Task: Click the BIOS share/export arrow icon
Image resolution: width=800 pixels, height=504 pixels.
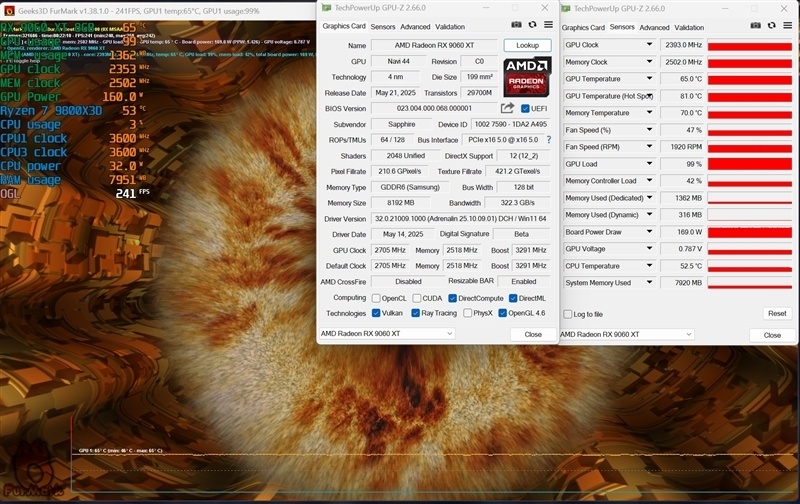Action: (507, 108)
